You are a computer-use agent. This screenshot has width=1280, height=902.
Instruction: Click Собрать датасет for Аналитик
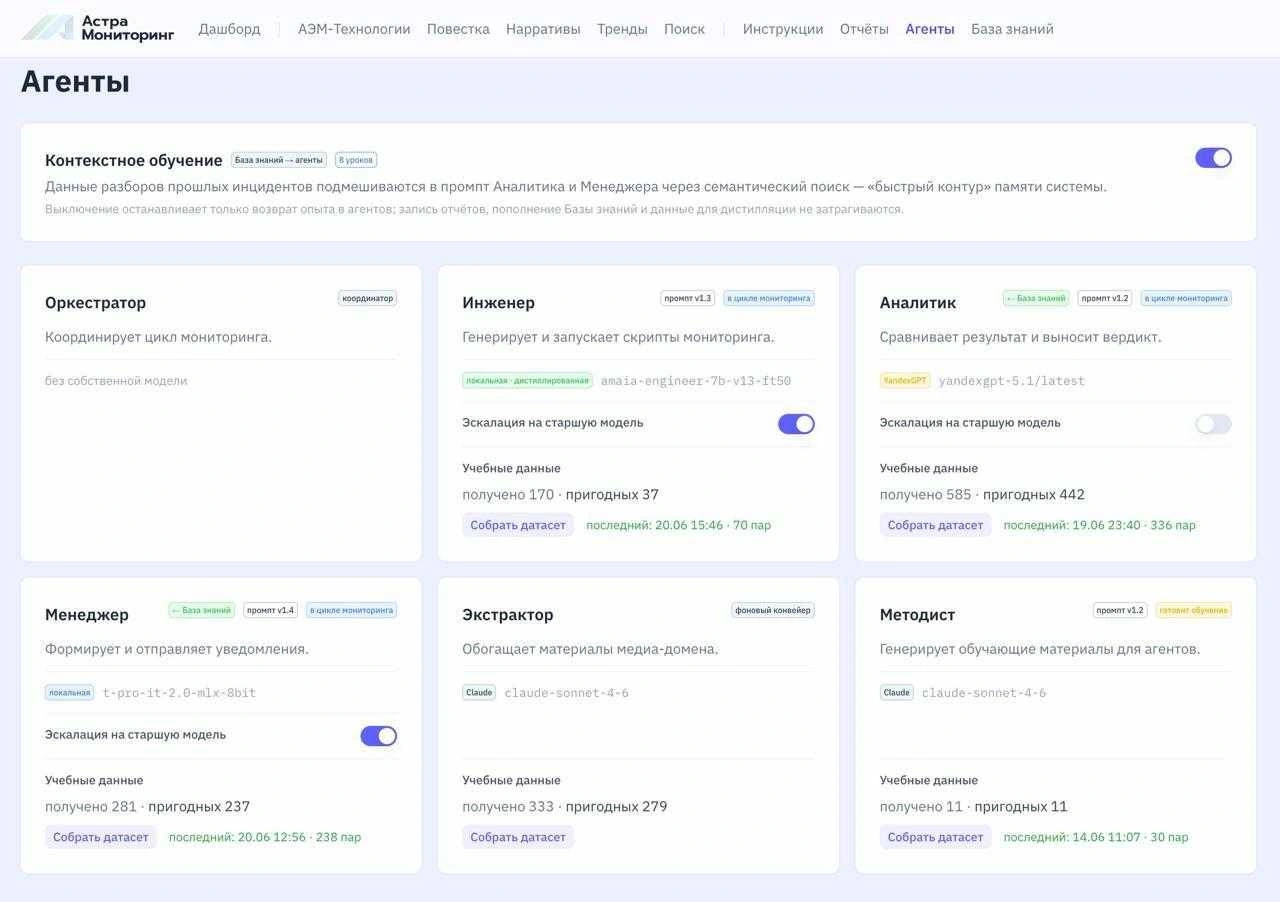pos(935,525)
